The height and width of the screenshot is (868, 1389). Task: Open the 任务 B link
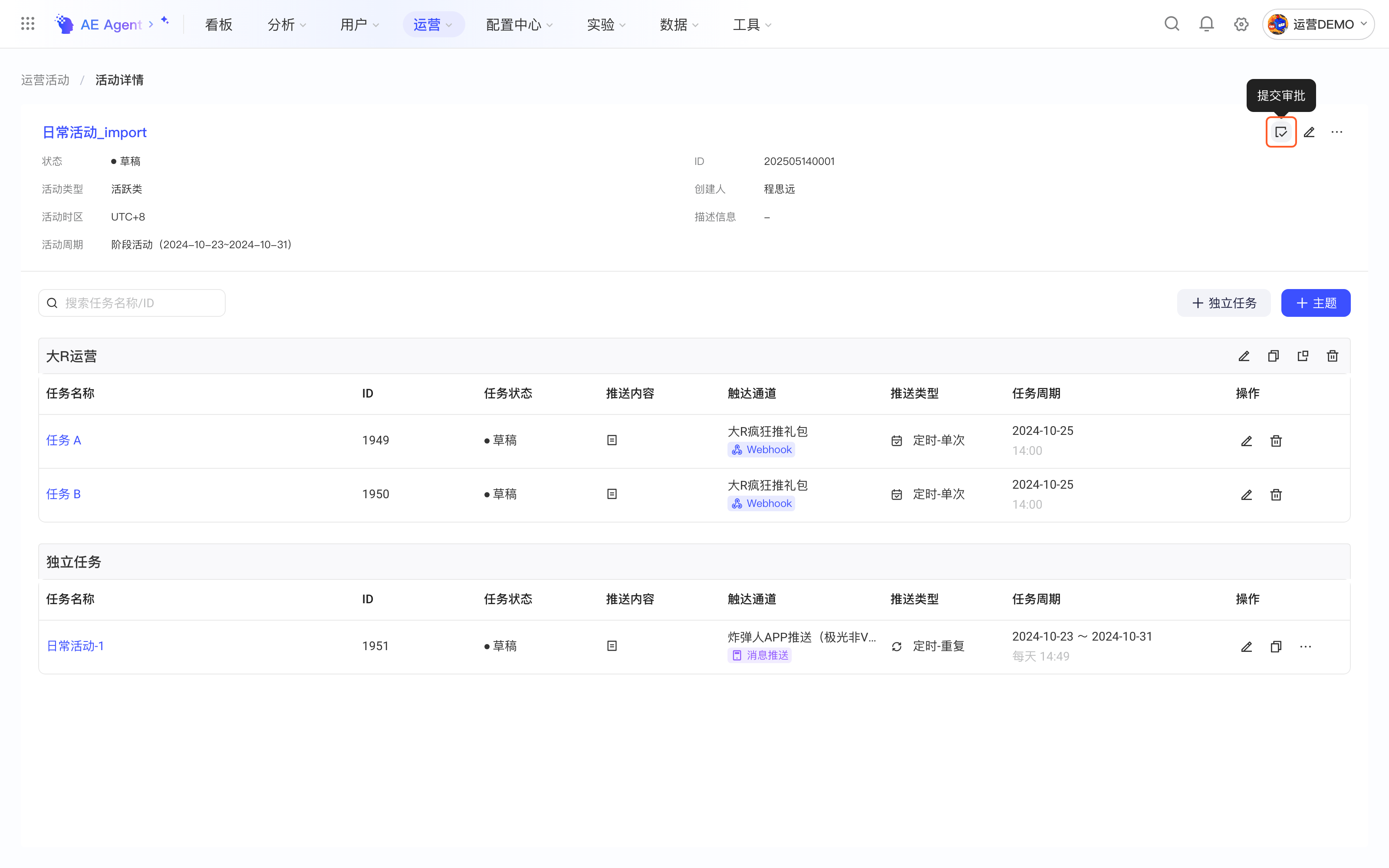pos(63,494)
